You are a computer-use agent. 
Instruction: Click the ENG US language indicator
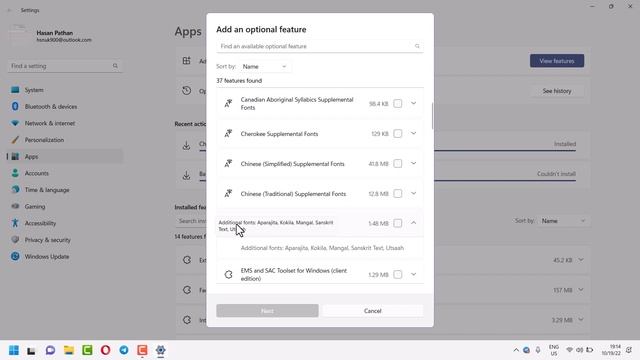[554, 350]
